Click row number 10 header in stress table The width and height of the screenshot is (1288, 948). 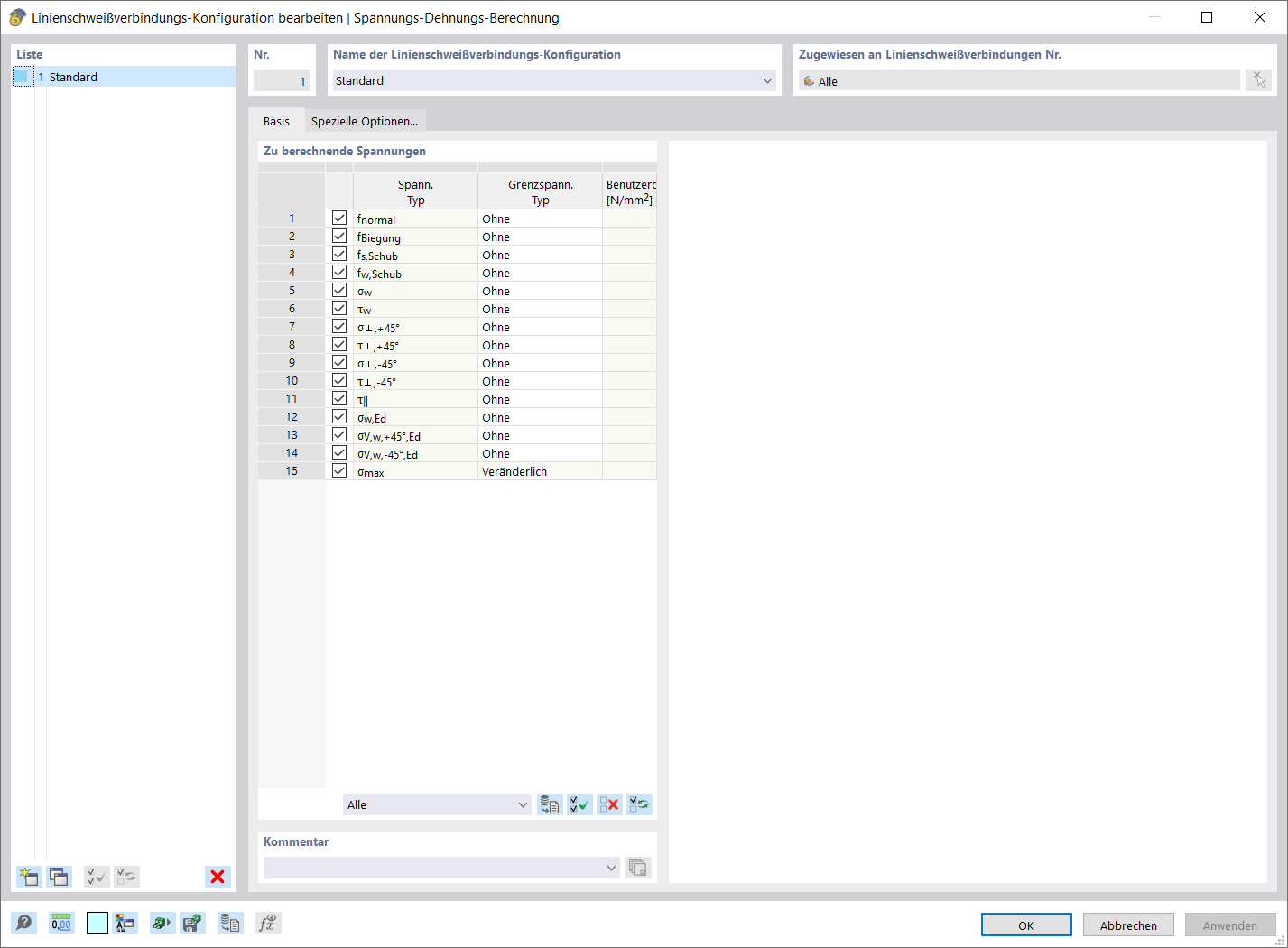click(292, 381)
